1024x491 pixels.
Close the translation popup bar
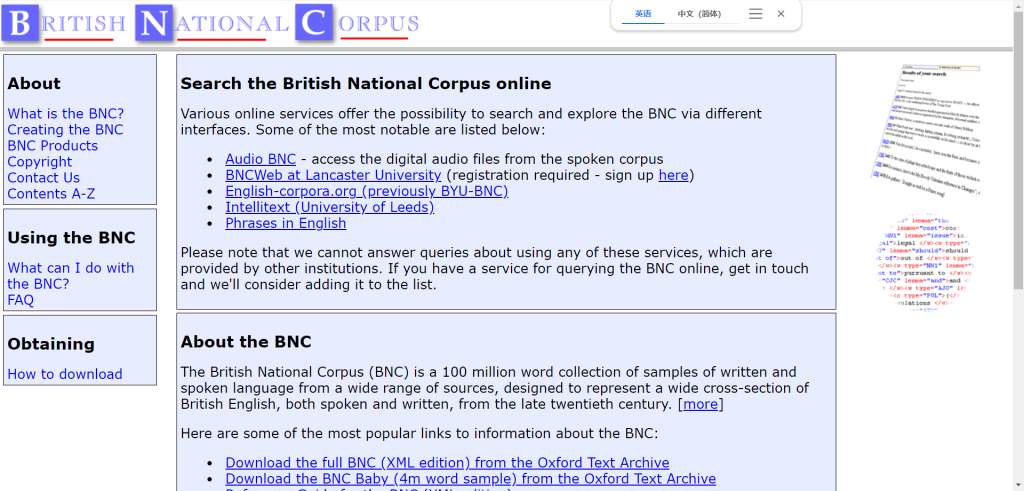coord(780,14)
